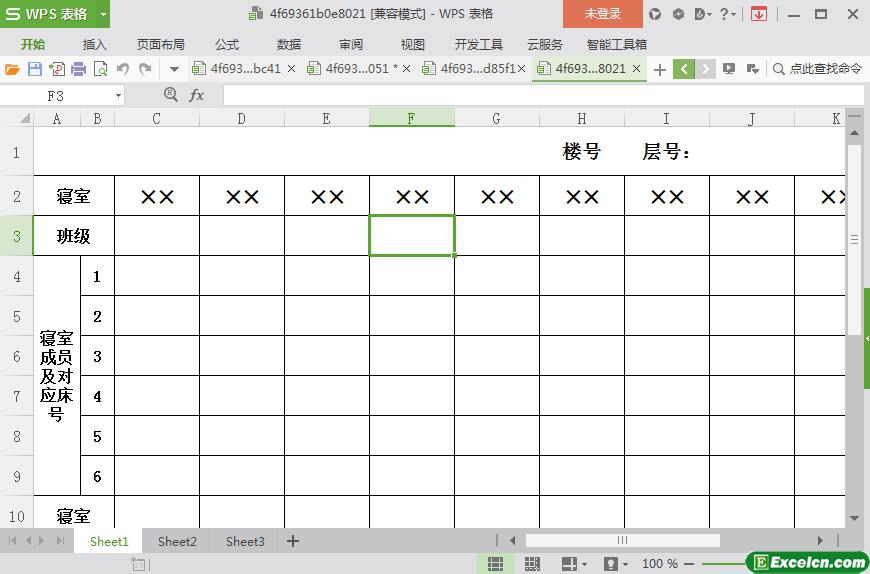This screenshot has height=574, width=870.
Task: Print the sheet with the printer icon
Action: click(x=79, y=69)
